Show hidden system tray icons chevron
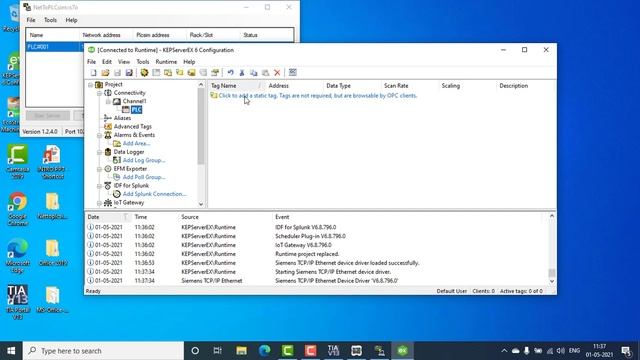640x360 pixels. click(504, 351)
